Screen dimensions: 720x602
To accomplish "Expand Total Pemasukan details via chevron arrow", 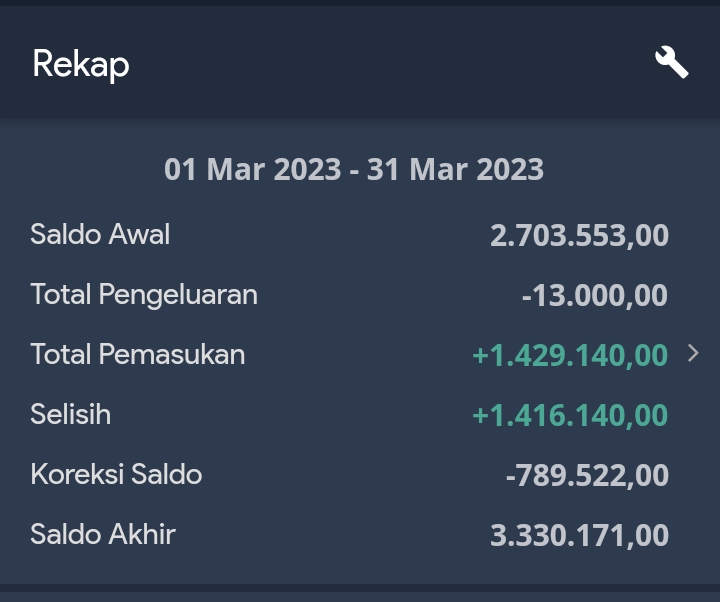I will (693, 353).
